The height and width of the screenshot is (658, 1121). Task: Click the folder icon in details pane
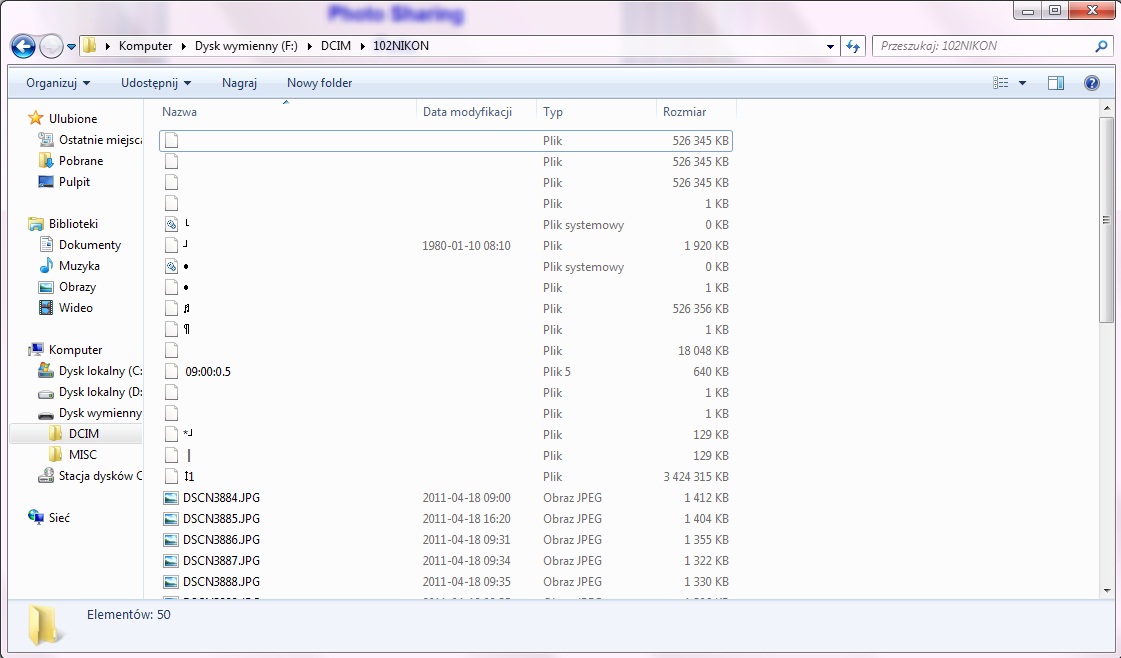tap(44, 625)
